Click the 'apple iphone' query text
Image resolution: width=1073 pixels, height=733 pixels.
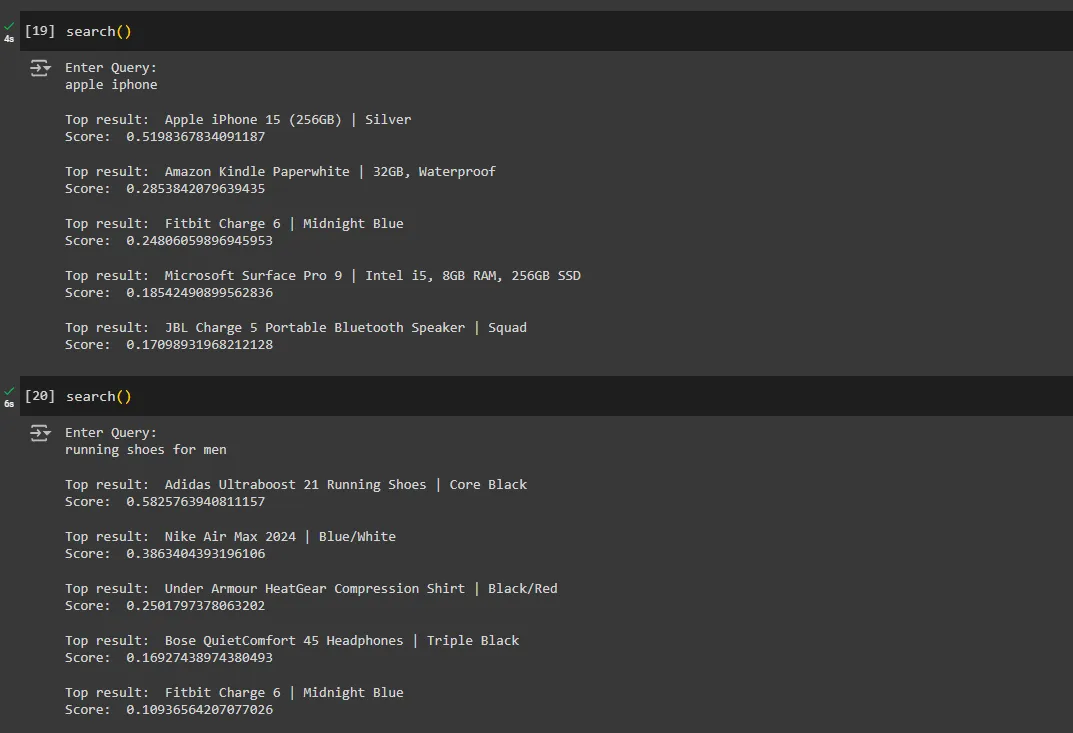click(111, 85)
